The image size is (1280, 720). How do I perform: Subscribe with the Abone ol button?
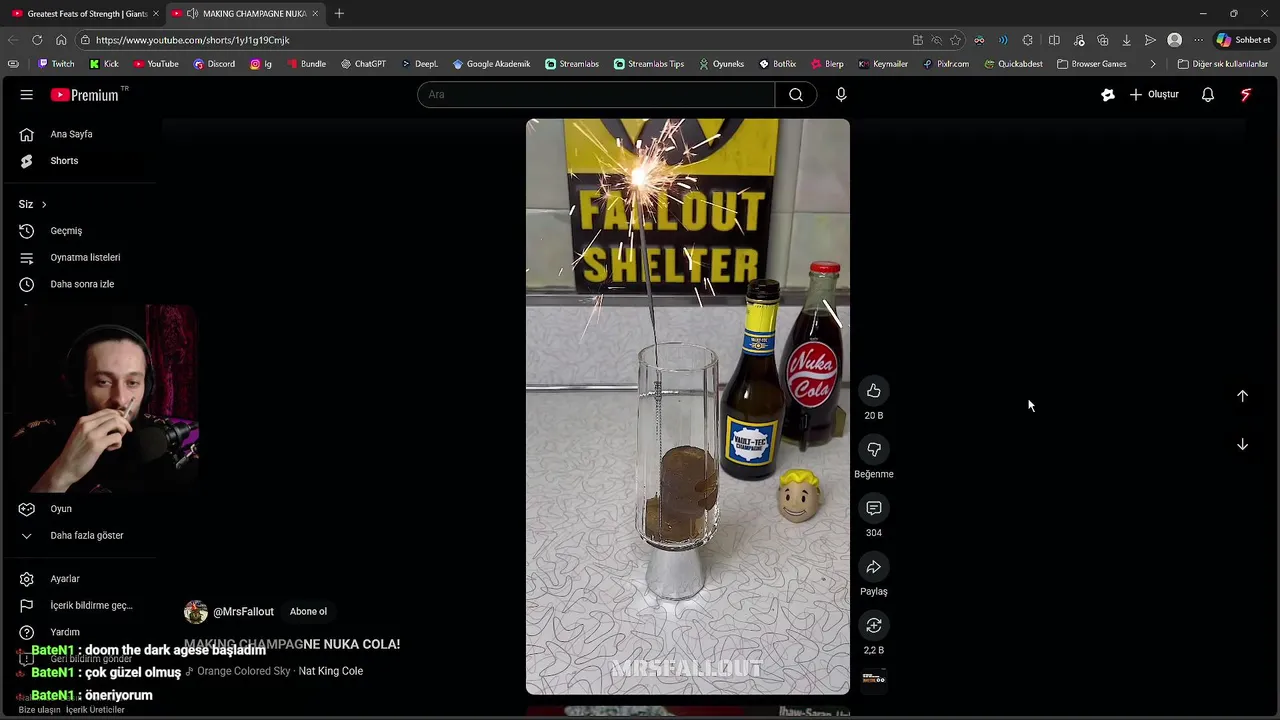[x=308, y=612]
